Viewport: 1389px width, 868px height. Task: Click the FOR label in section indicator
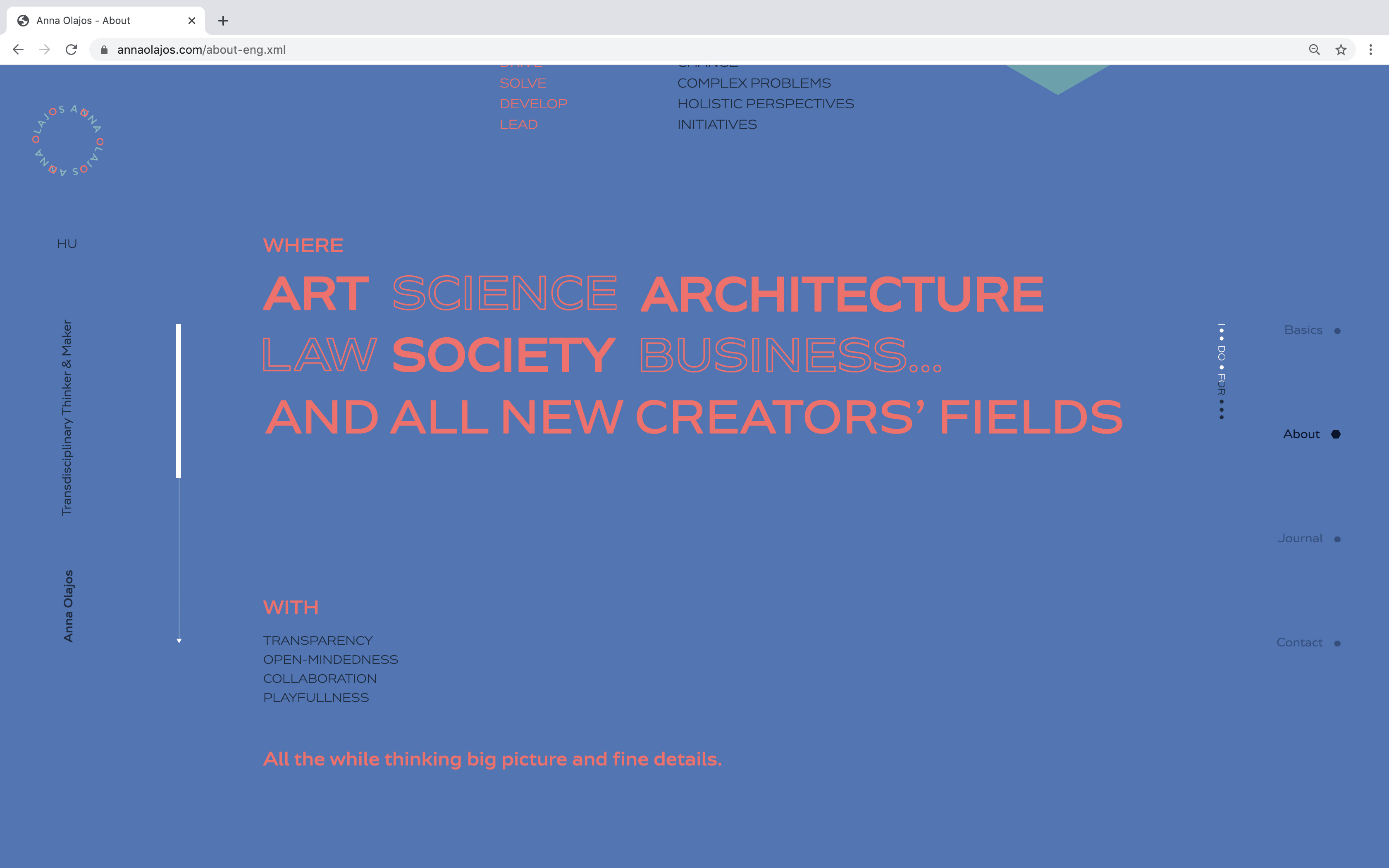pyautogui.click(x=1222, y=385)
